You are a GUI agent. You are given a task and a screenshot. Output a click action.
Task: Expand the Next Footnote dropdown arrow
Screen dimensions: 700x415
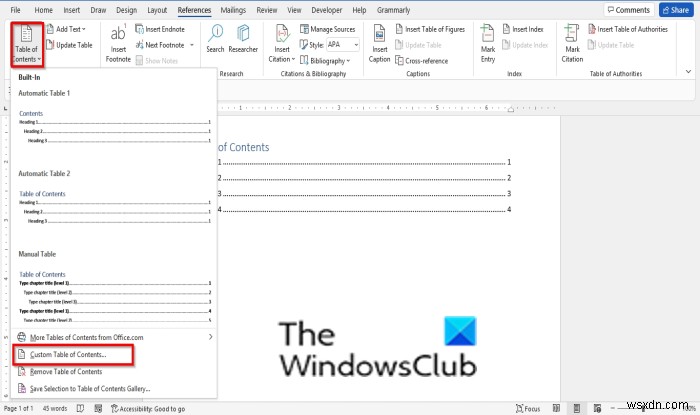point(192,45)
